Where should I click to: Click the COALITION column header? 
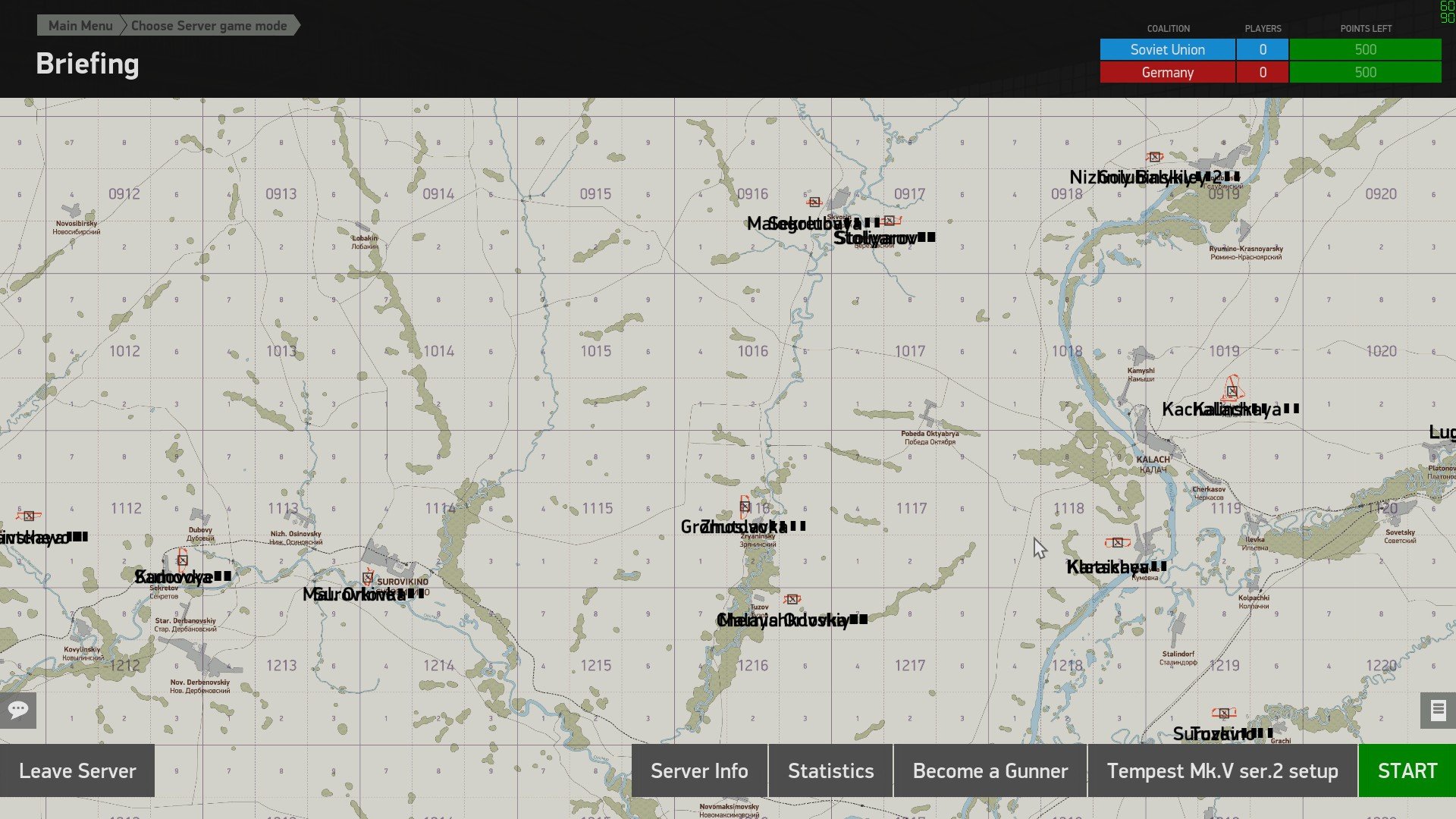tap(1168, 29)
